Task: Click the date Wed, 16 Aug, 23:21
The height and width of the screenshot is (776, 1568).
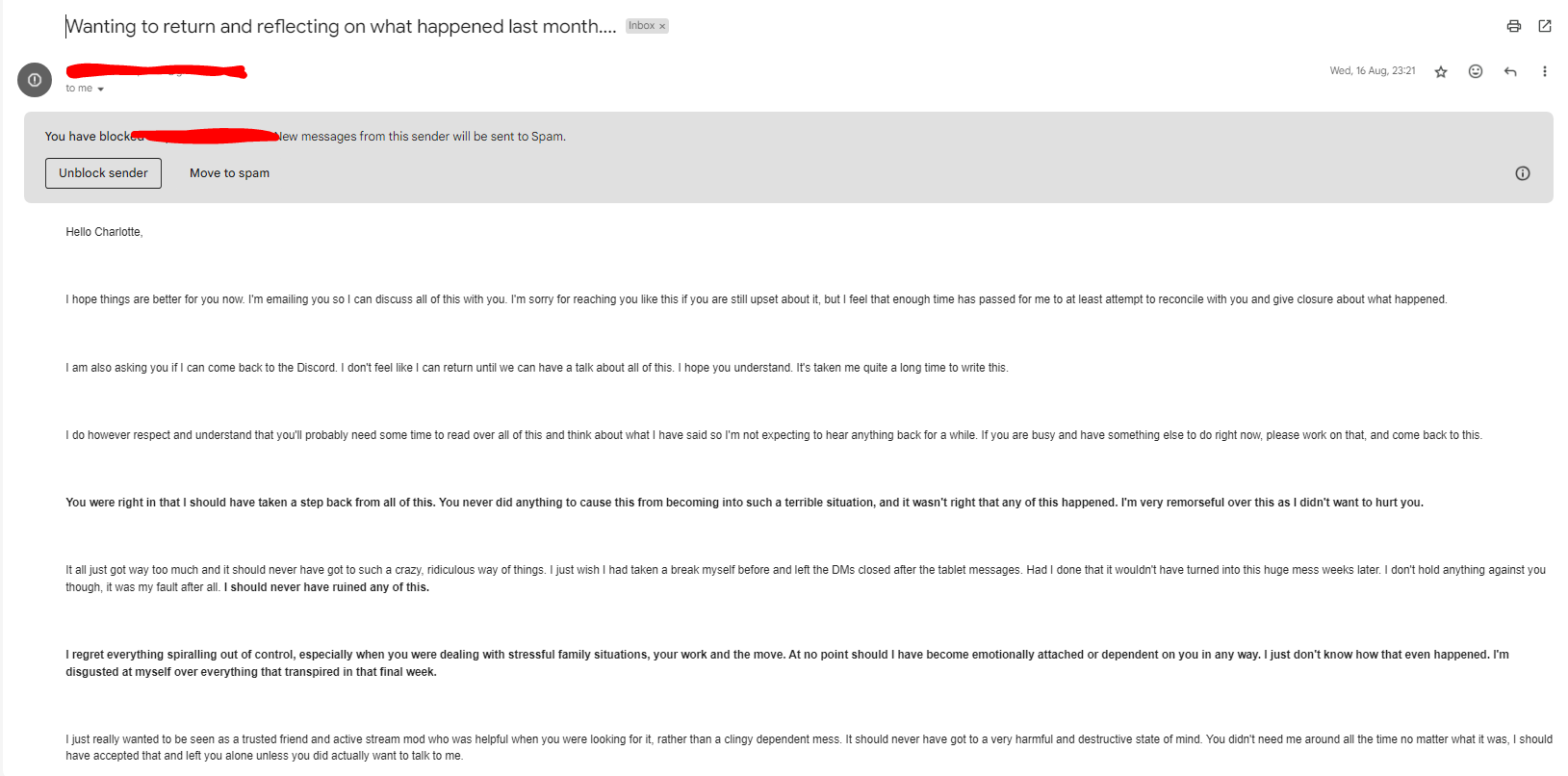Action: coord(1373,71)
